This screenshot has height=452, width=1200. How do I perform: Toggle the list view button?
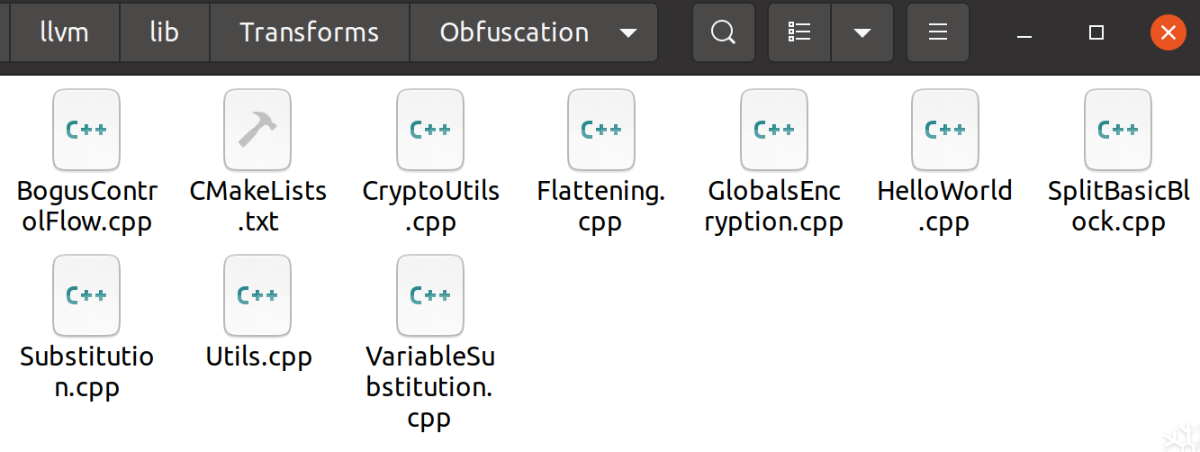(x=799, y=32)
